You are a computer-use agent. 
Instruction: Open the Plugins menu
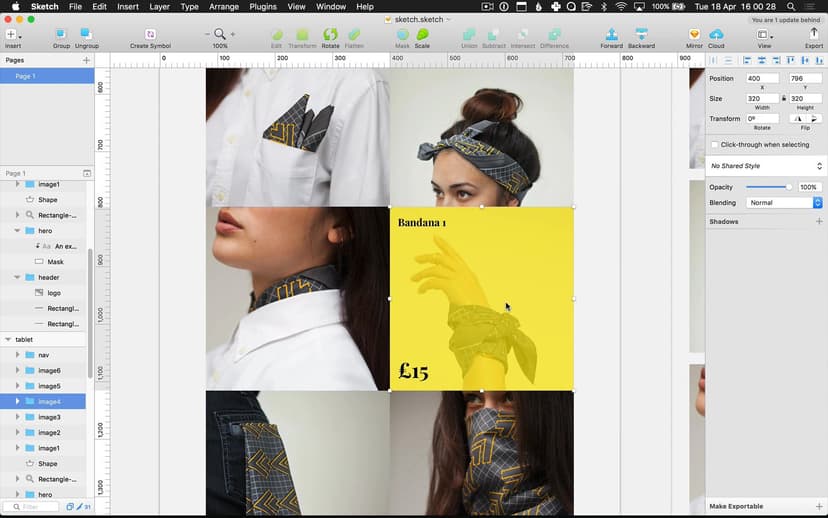[263, 7]
